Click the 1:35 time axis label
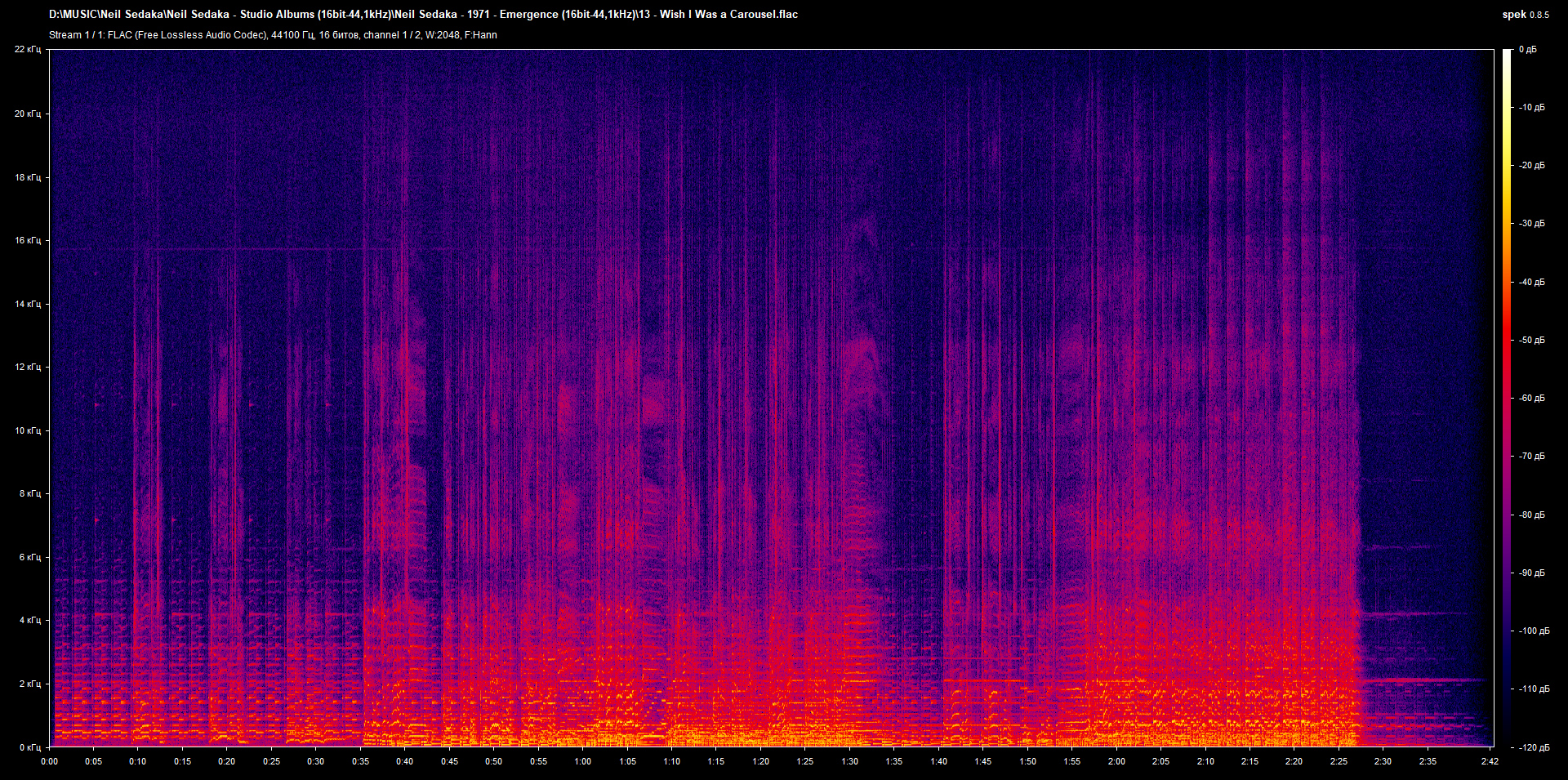Viewport: 1568px width, 780px height. click(894, 762)
